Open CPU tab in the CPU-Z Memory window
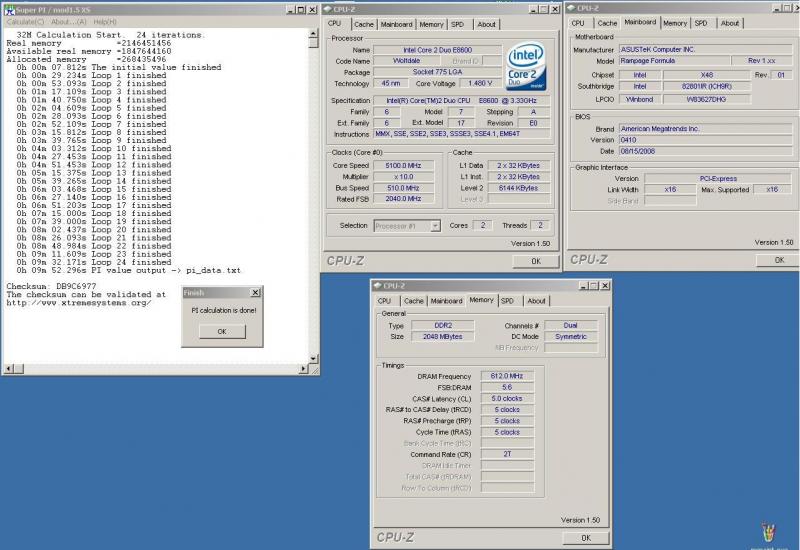Screen dimensions: 800x550 click(384, 301)
